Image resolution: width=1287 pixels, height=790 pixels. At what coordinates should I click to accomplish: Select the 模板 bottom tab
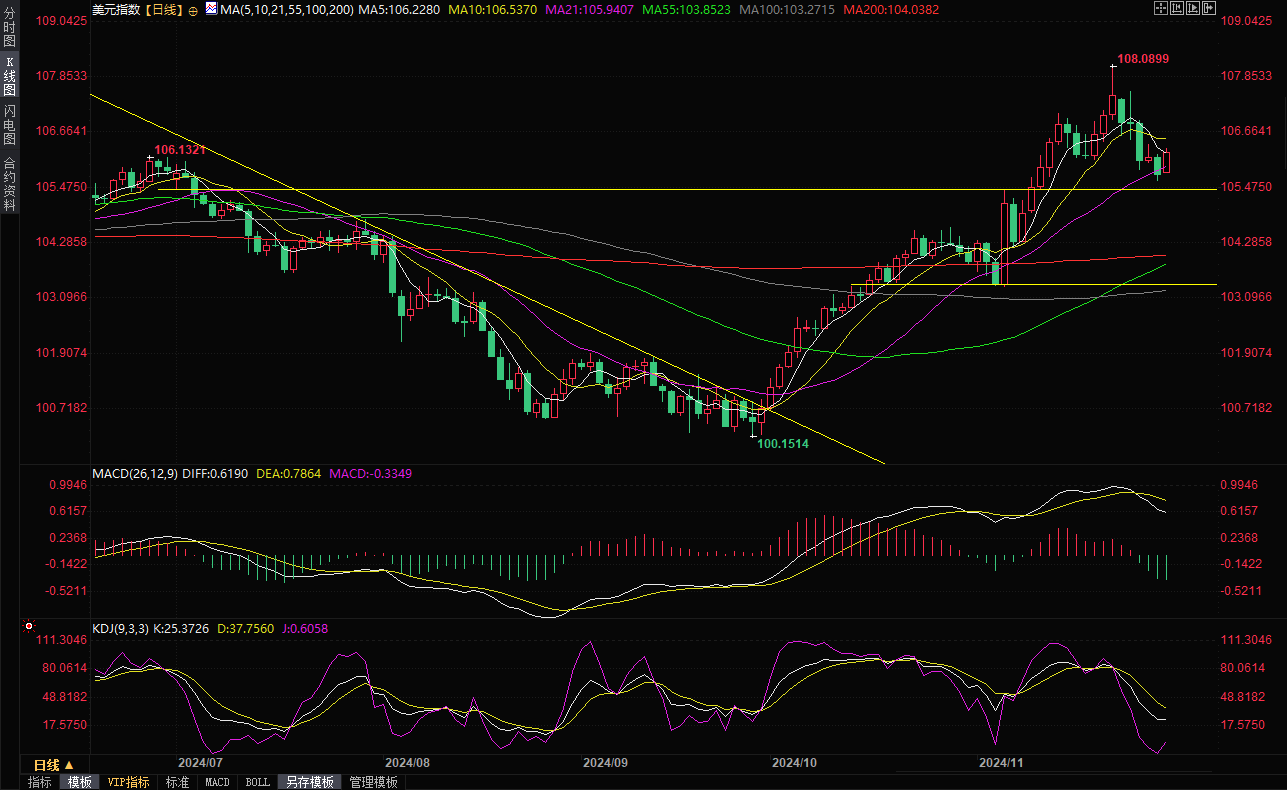pyautogui.click(x=79, y=782)
